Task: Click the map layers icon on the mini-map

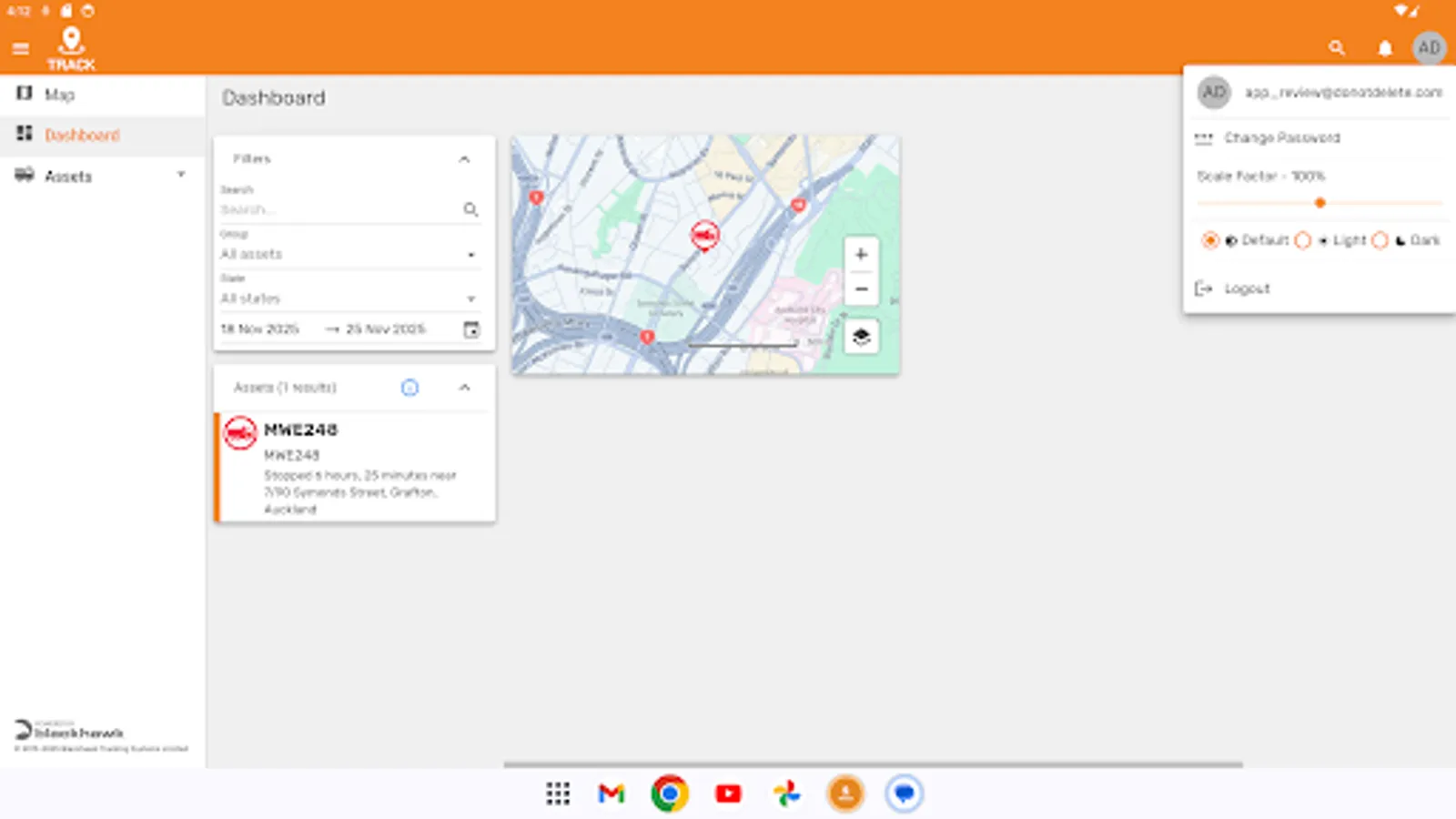Action: (x=859, y=336)
